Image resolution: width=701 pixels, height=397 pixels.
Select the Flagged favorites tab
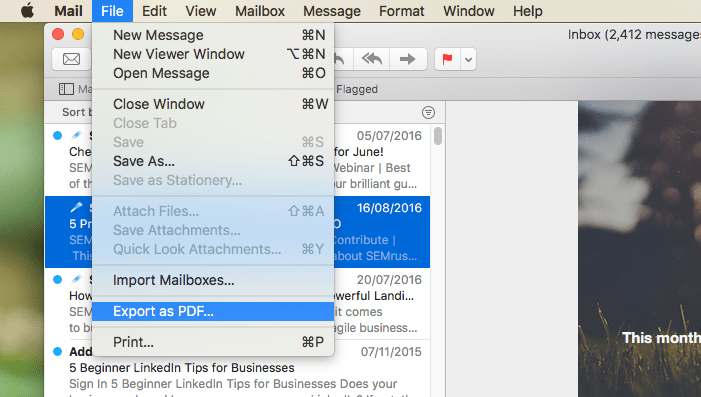[x=357, y=89]
